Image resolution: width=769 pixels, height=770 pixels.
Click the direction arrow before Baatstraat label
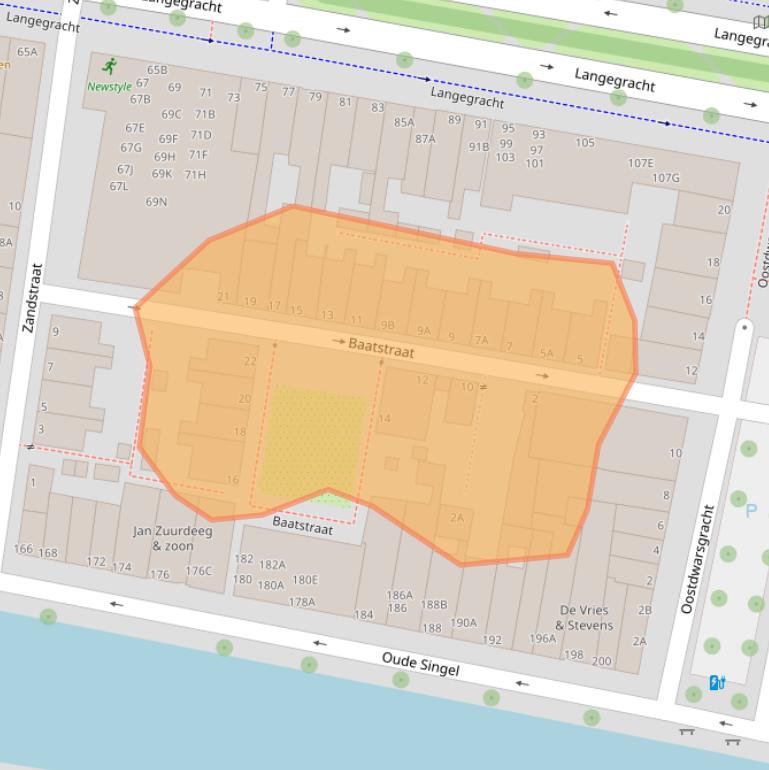339,341
